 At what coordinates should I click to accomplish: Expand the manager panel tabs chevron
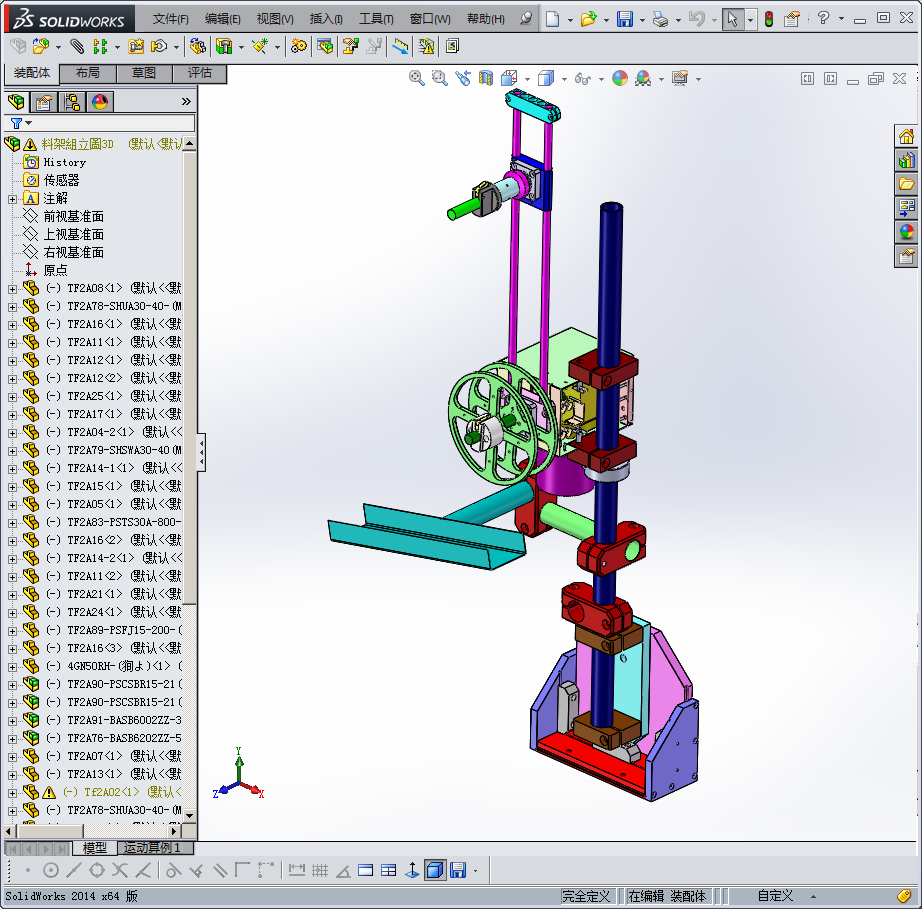point(186,102)
